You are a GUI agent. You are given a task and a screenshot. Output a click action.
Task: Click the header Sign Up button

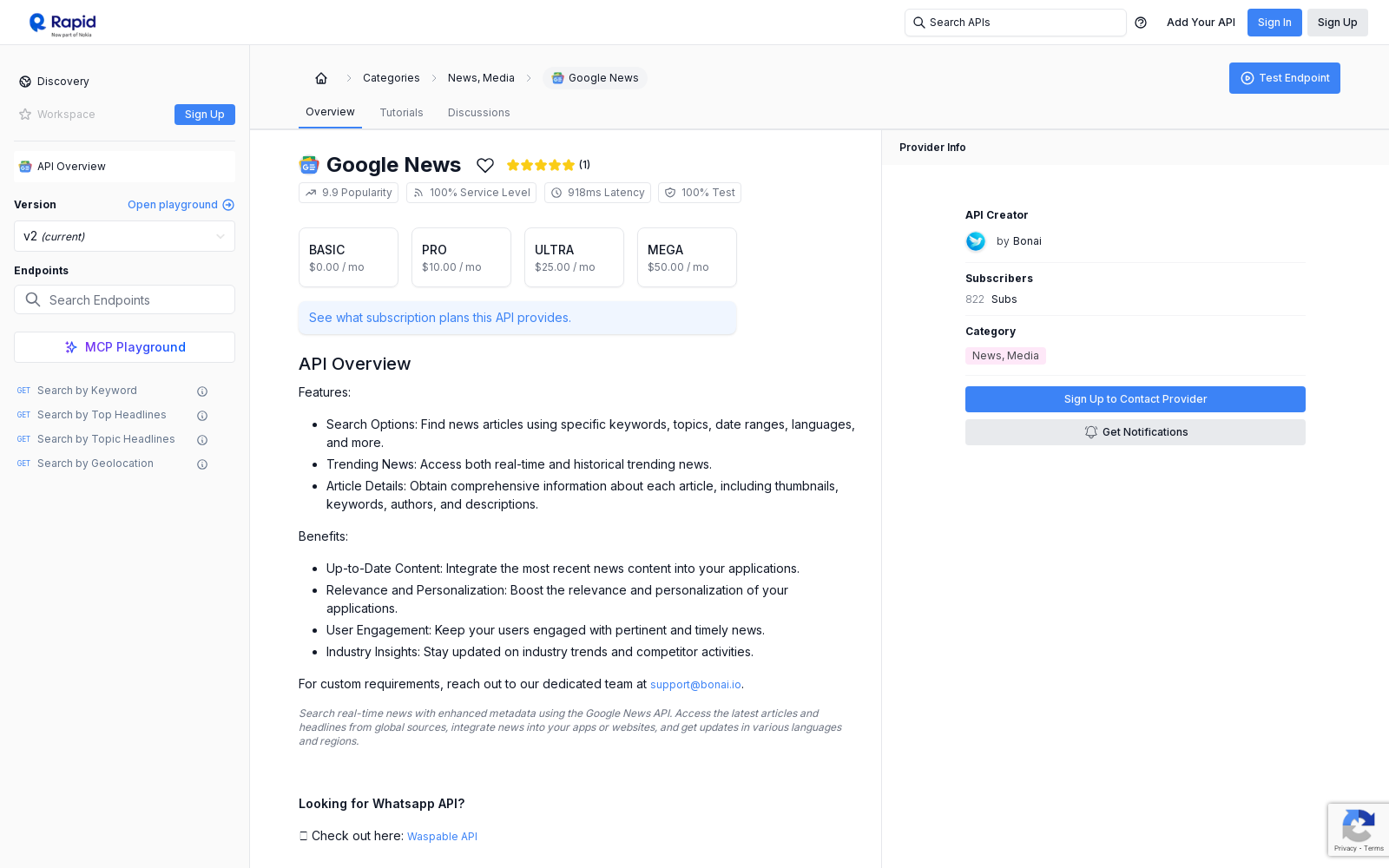1338,23
